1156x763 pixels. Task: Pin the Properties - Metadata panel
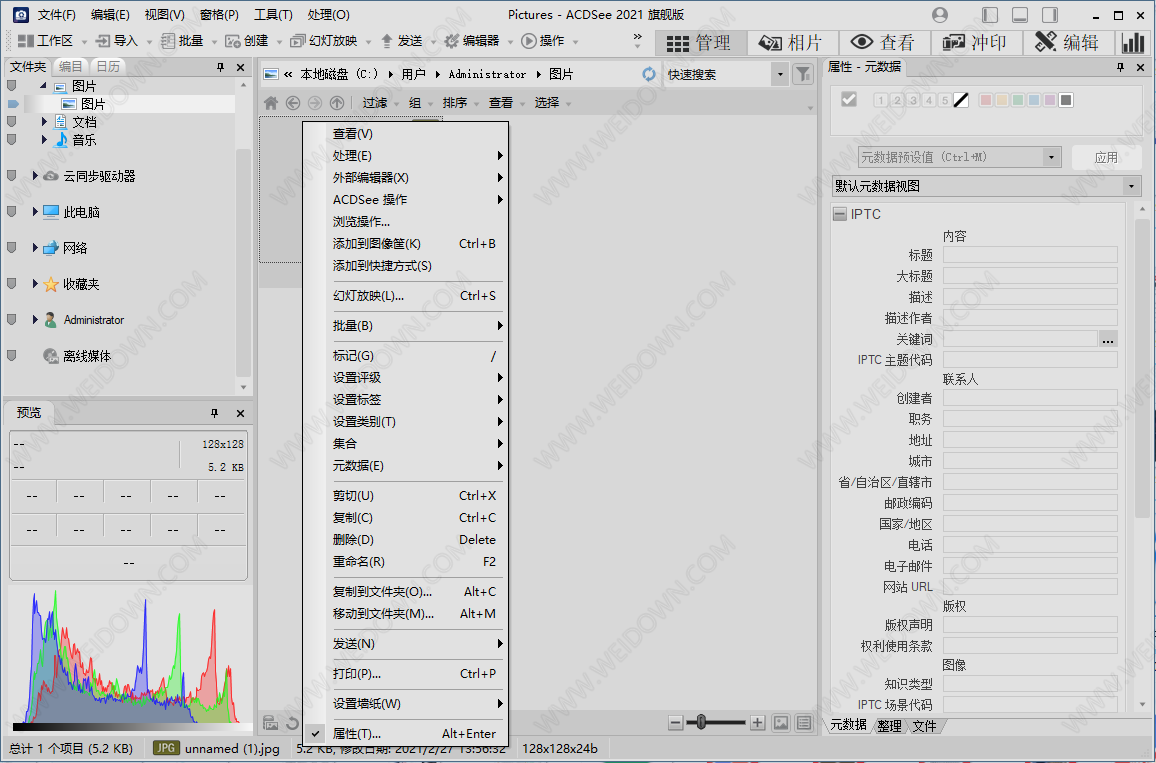1120,67
